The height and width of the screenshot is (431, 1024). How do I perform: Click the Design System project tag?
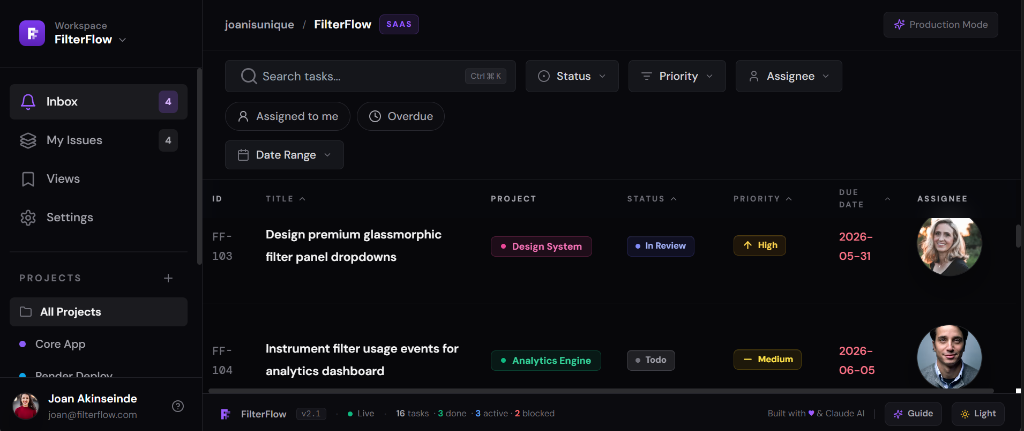pyautogui.click(x=541, y=246)
